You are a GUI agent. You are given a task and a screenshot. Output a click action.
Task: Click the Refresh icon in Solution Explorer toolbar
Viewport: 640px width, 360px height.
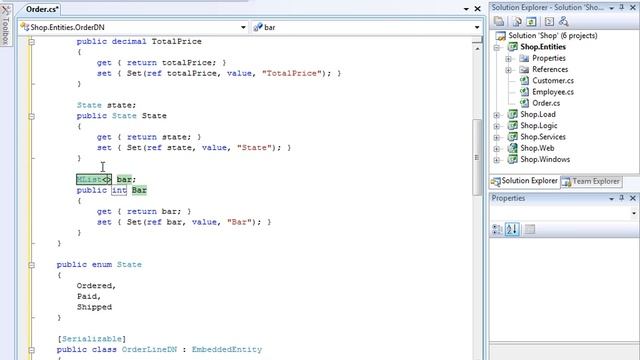pos(531,21)
